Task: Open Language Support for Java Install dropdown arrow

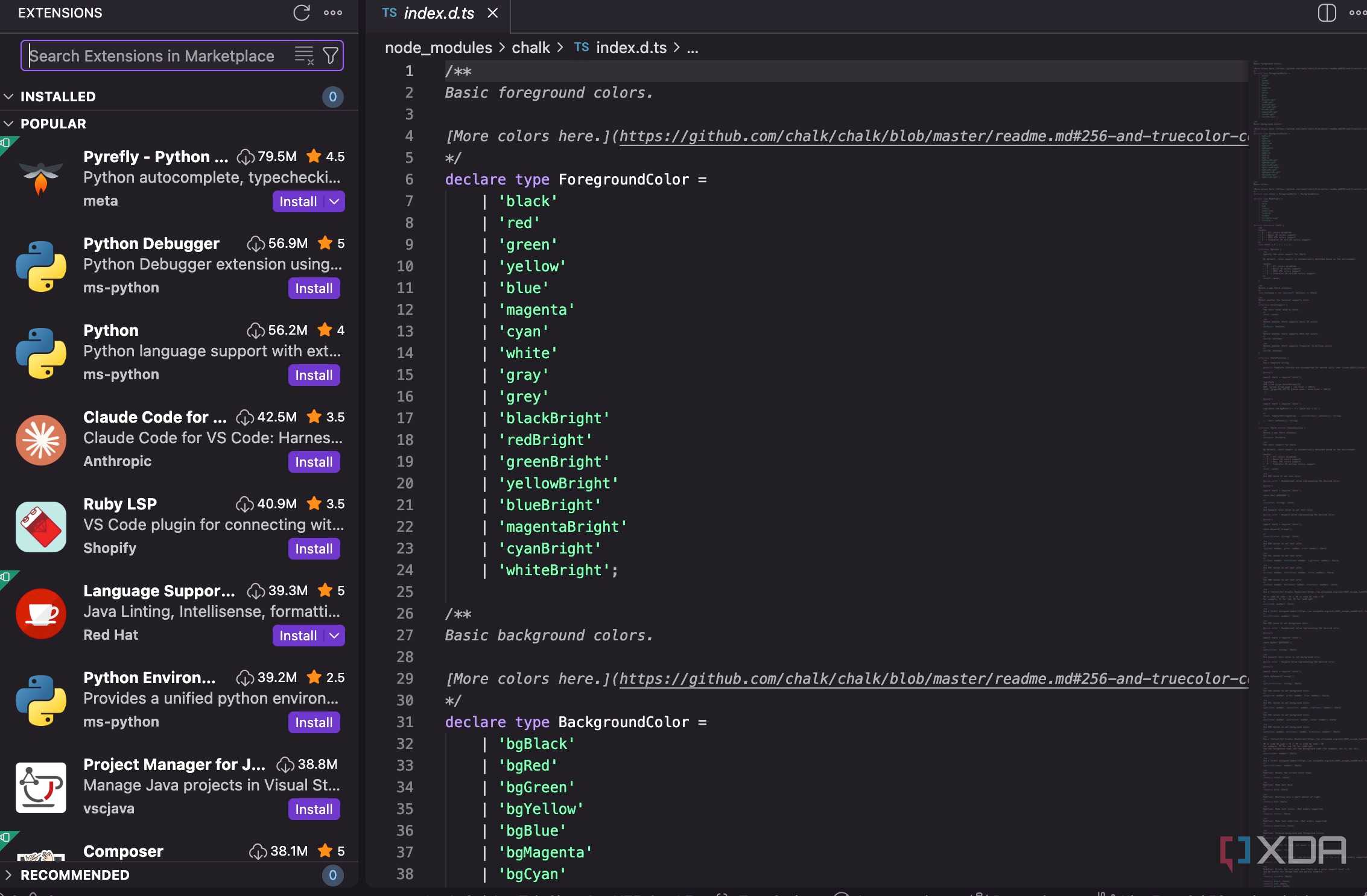Action: point(335,636)
